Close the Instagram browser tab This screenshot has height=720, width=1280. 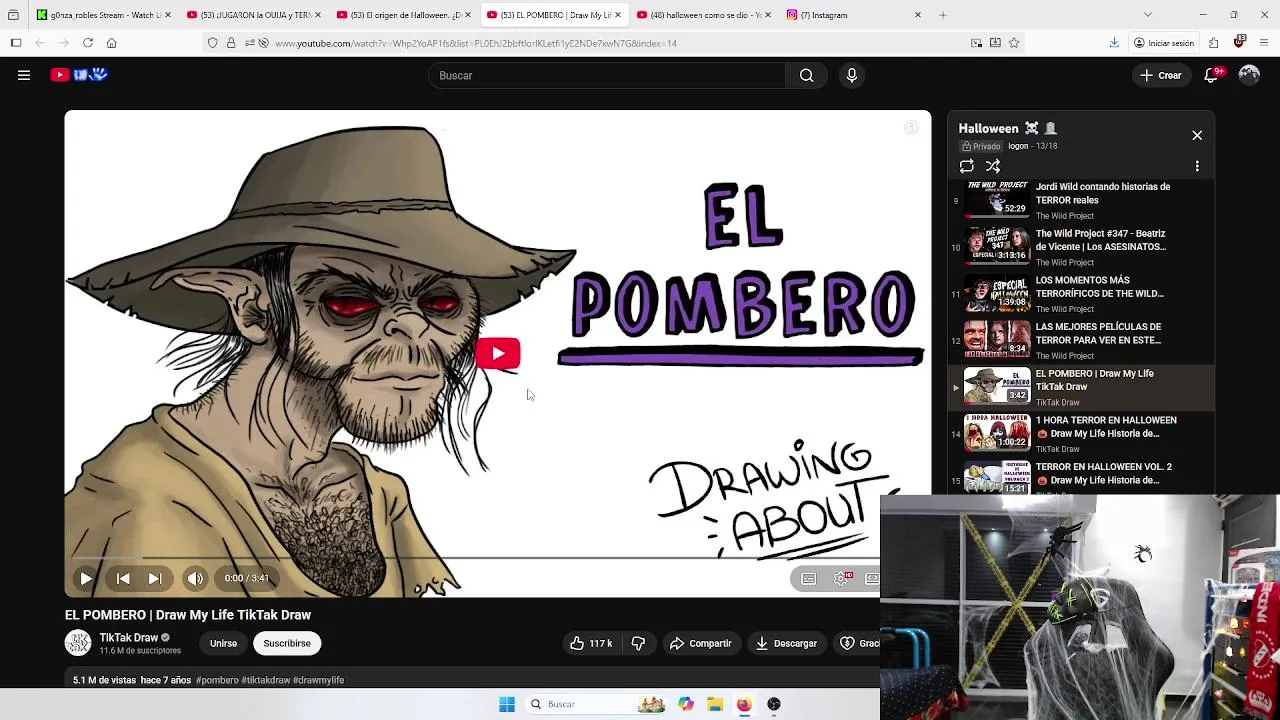point(918,15)
